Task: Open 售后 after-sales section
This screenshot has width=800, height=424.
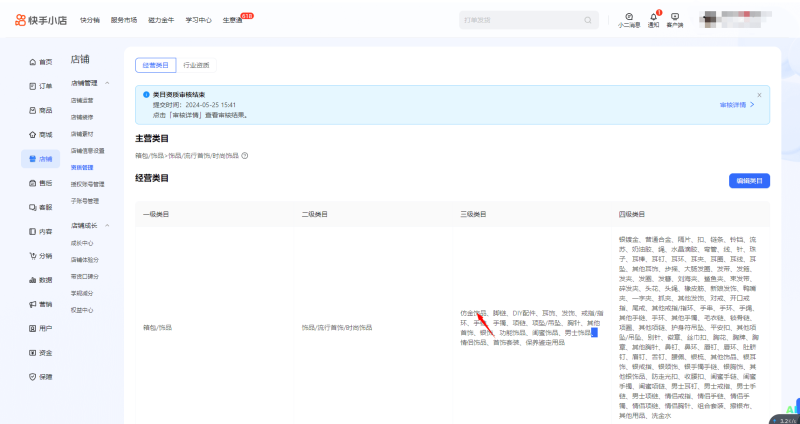Action: point(40,183)
